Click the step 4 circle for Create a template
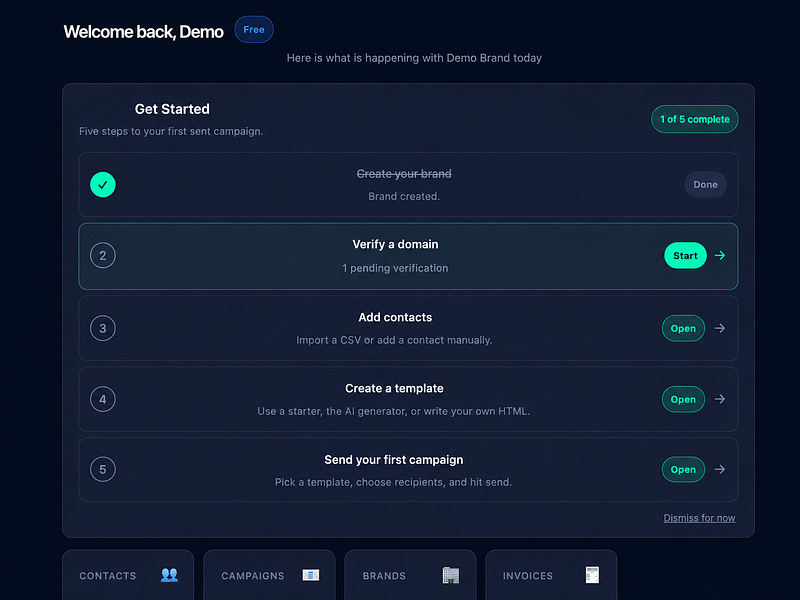Screen dimensions: 800x600 tap(103, 399)
